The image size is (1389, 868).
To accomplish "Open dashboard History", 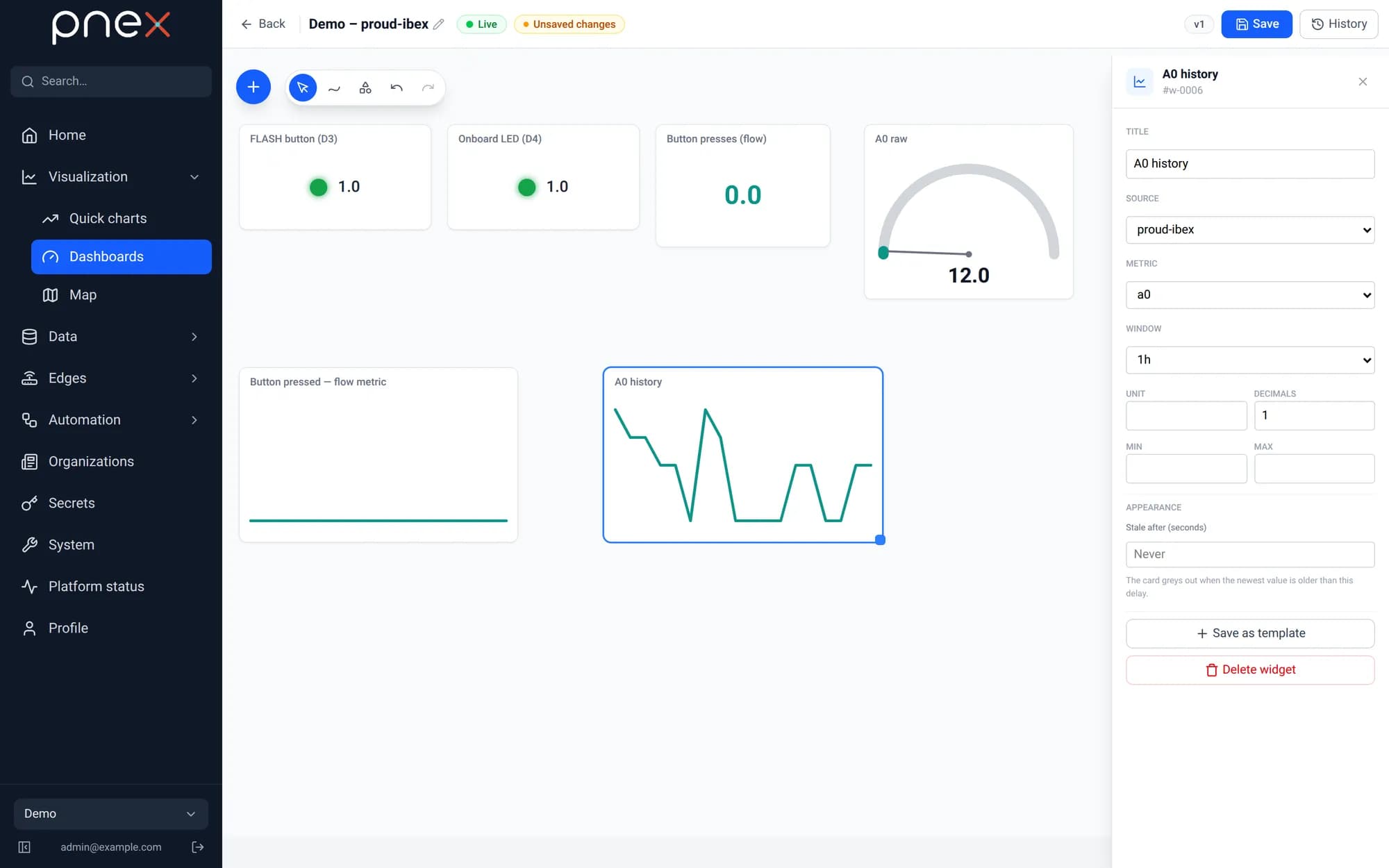I will click(1338, 24).
